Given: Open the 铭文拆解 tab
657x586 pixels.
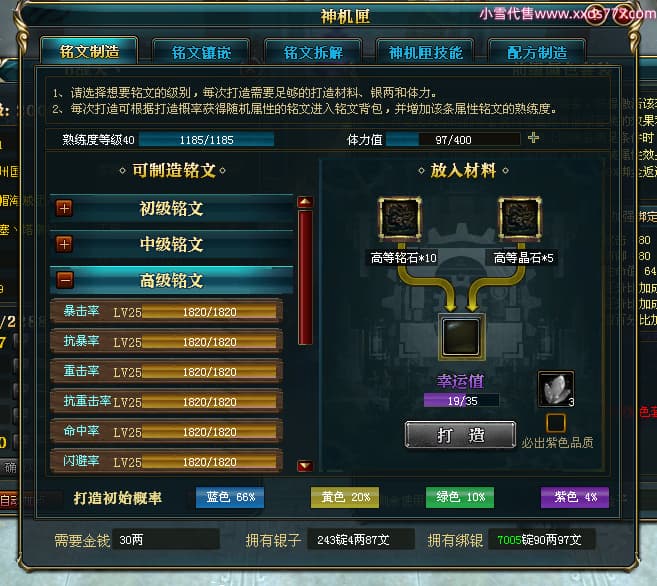Looking at the screenshot, I should tap(313, 52).
